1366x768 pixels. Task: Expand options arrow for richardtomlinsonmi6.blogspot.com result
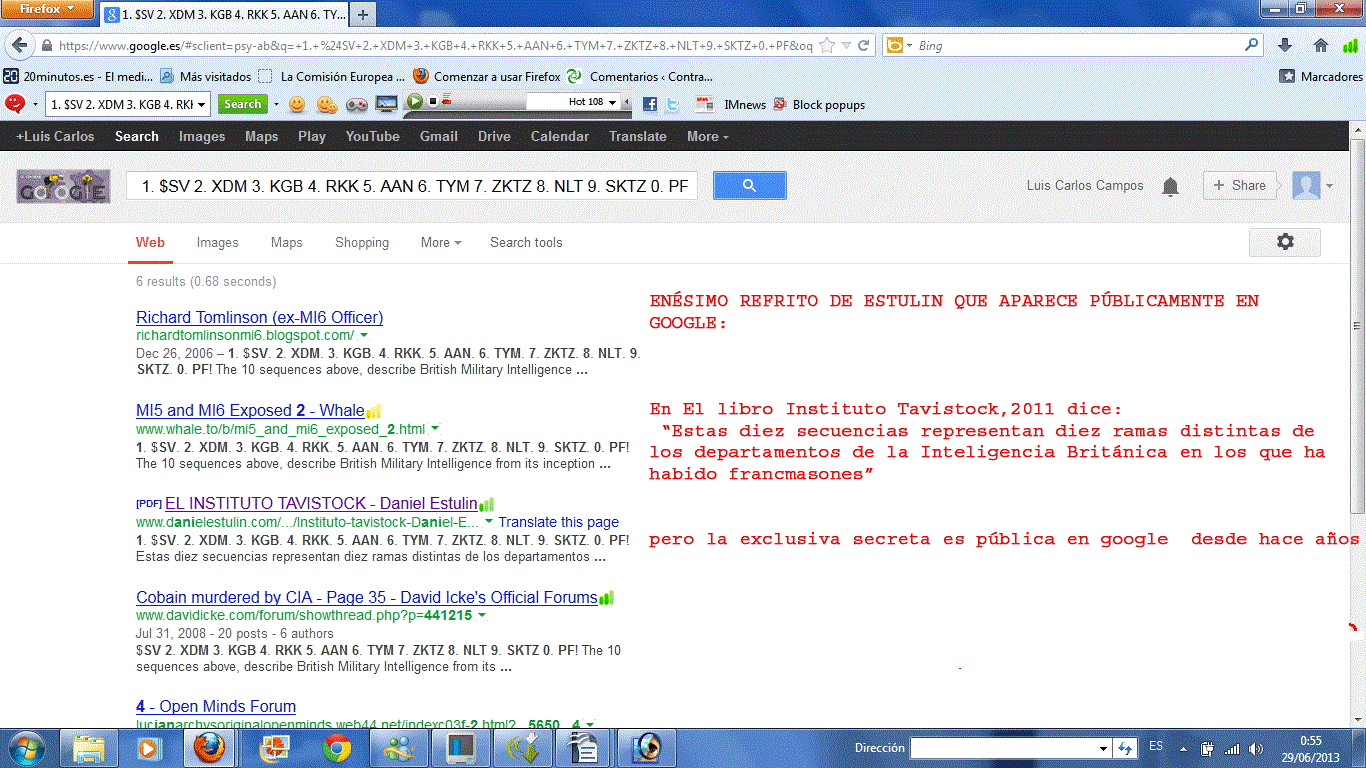(x=364, y=336)
